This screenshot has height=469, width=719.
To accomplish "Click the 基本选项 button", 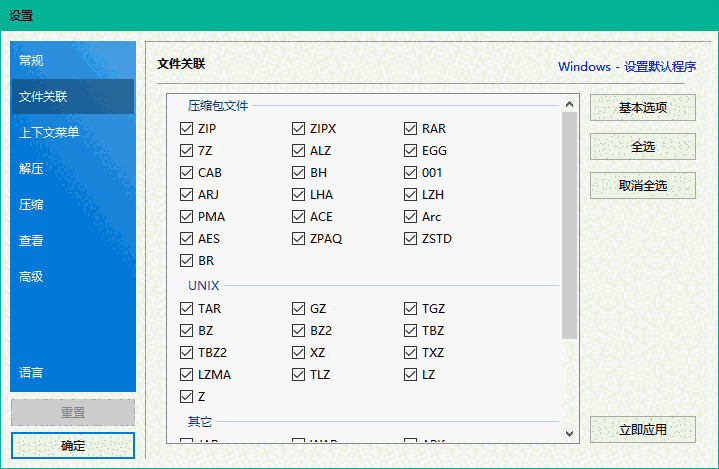I will point(642,108).
